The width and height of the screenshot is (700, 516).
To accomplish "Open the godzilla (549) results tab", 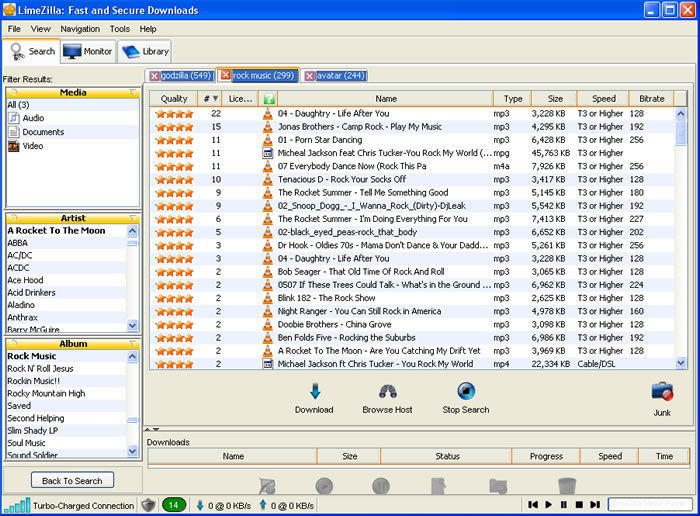I will pos(180,76).
